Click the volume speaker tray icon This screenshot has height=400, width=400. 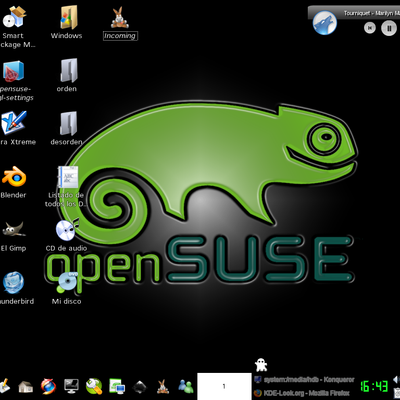pyautogui.click(x=396, y=379)
